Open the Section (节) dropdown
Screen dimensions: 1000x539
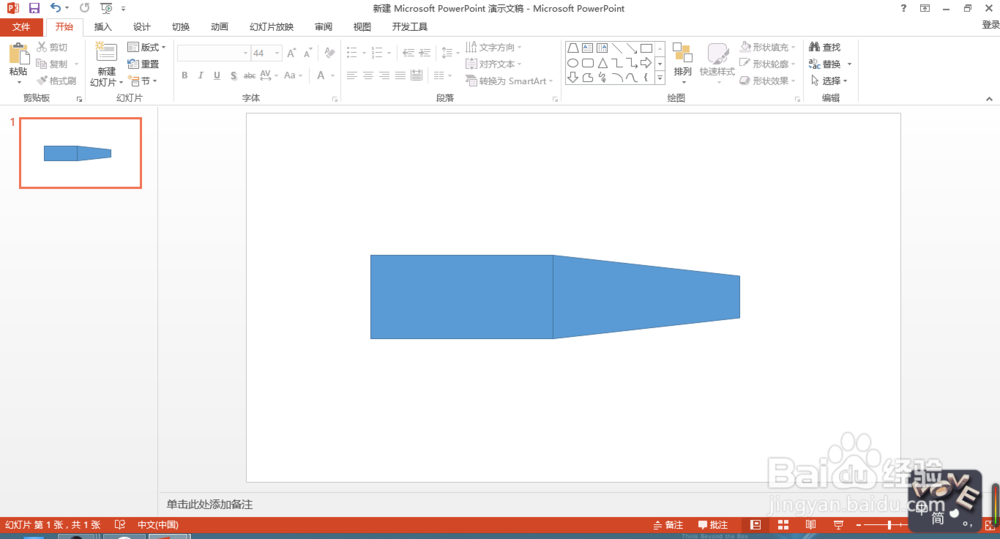tap(143, 81)
